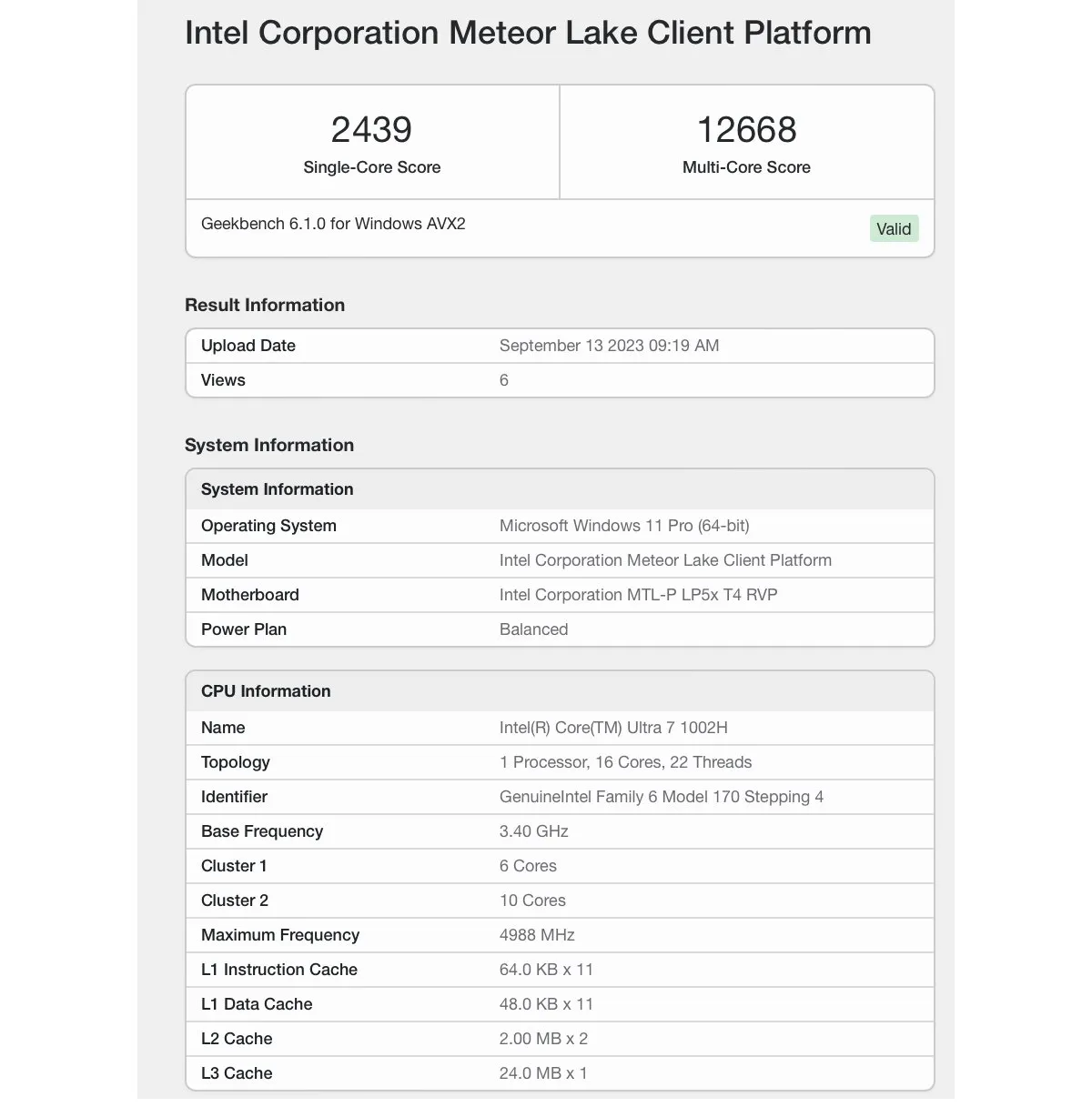This screenshot has height=1107, width=1092.
Task: Click the Views count row
Action: 560,380
